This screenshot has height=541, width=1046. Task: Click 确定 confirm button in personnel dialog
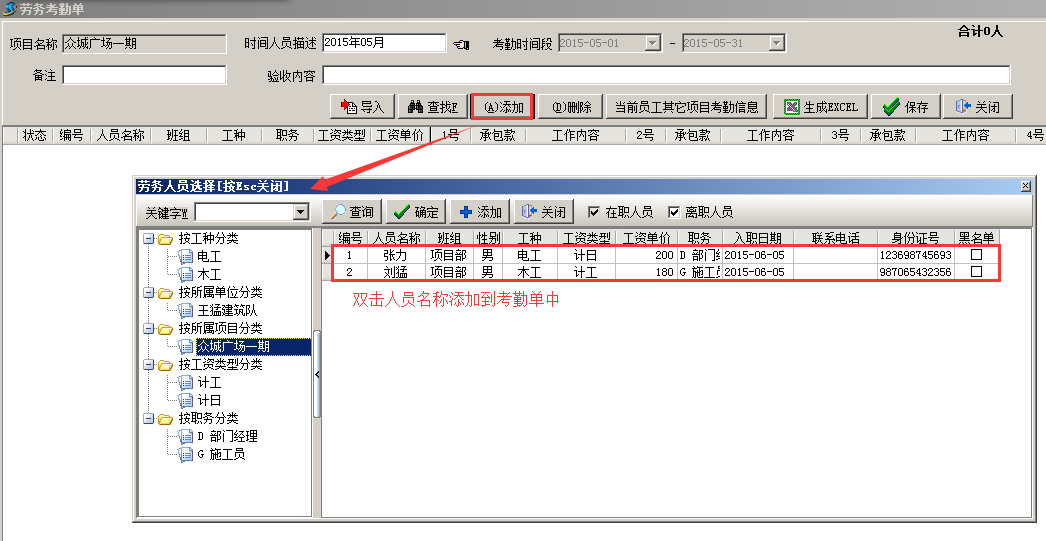coord(415,212)
